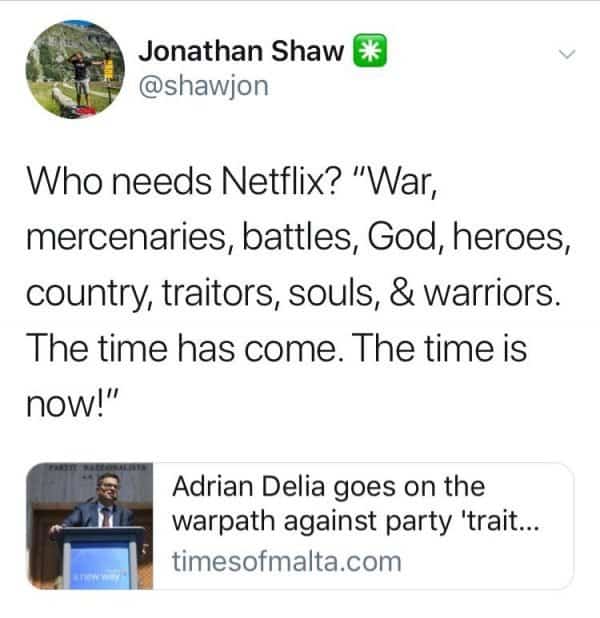Click the empty card area right of timesofmalta.com
Image resolution: width=600 pixels, height=618 pixels.
[487, 562]
